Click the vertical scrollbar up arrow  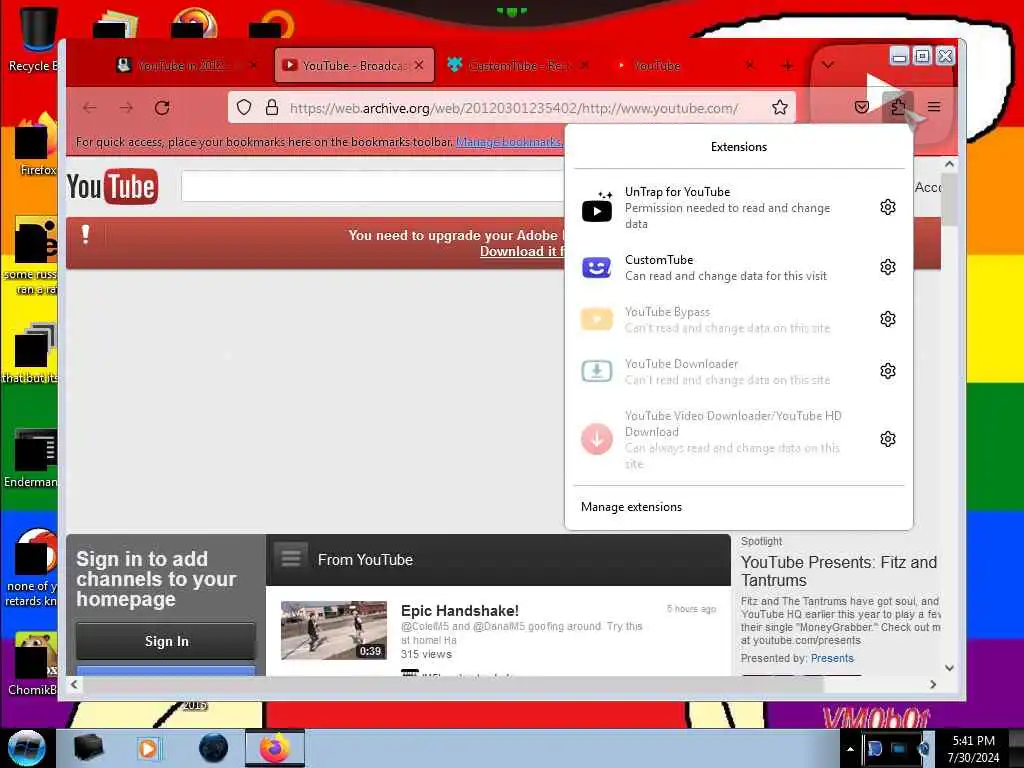(x=950, y=165)
